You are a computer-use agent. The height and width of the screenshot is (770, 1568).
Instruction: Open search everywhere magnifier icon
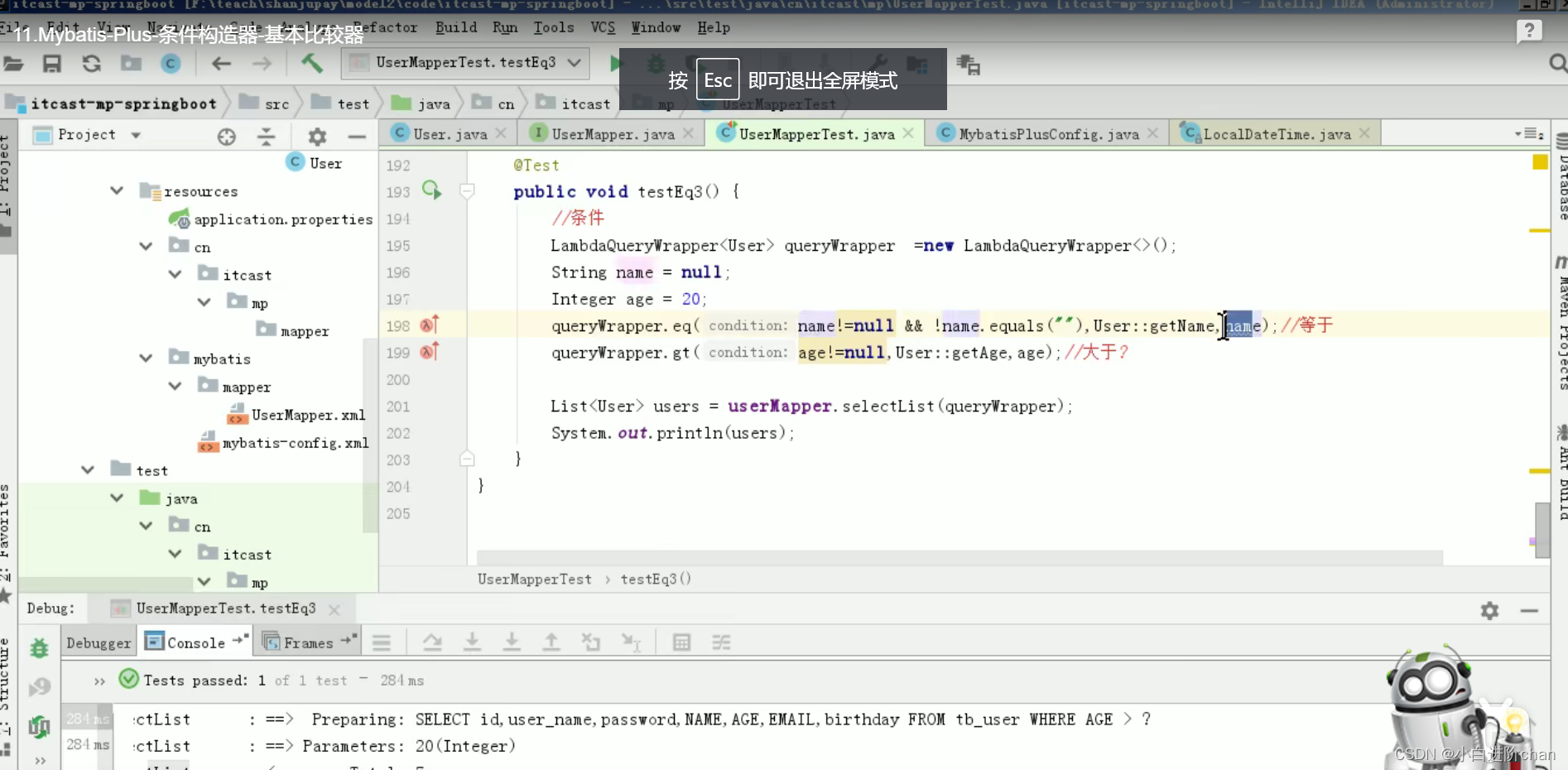[1556, 64]
